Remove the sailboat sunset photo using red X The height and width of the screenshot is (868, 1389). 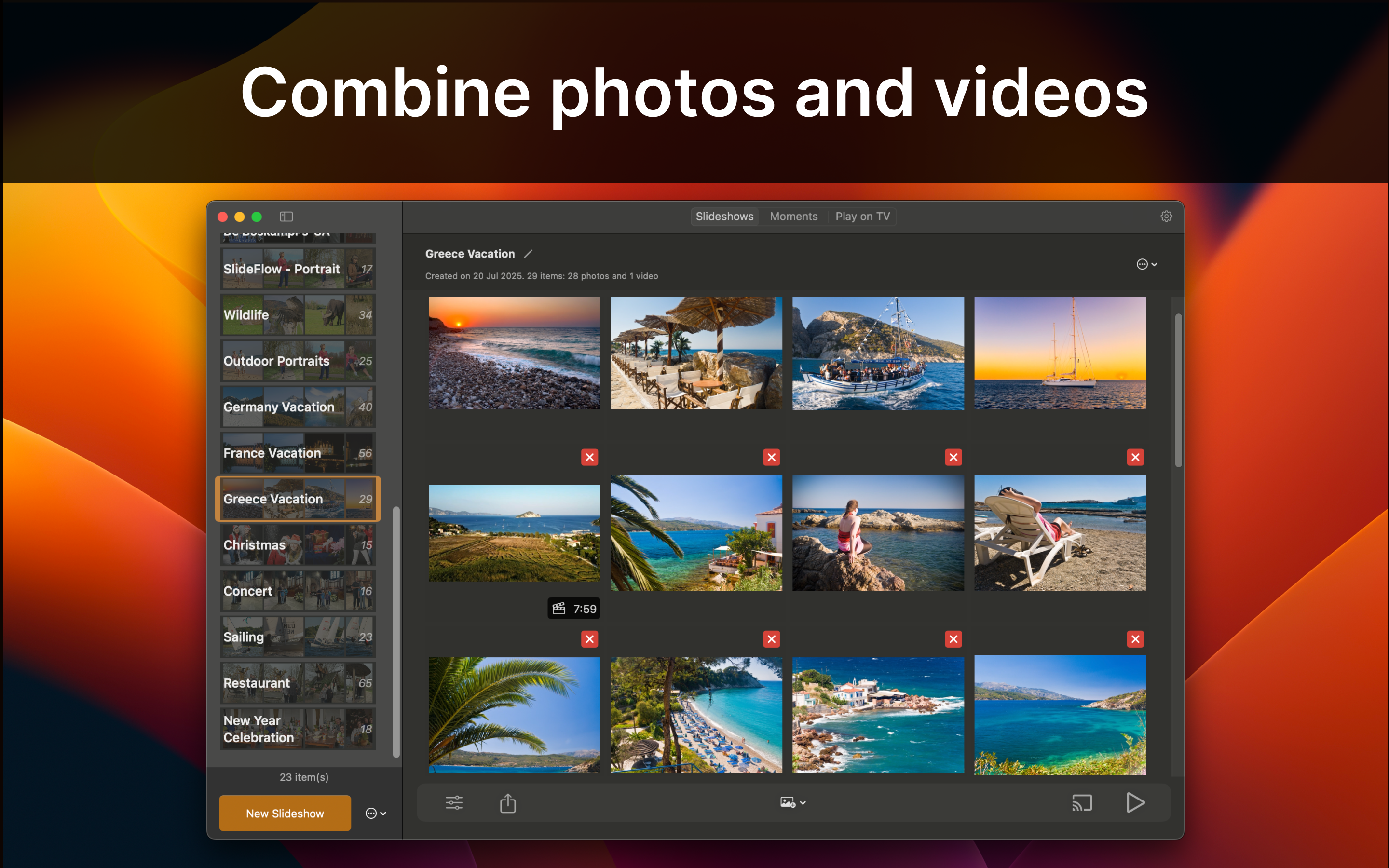tap(1135, 457)
